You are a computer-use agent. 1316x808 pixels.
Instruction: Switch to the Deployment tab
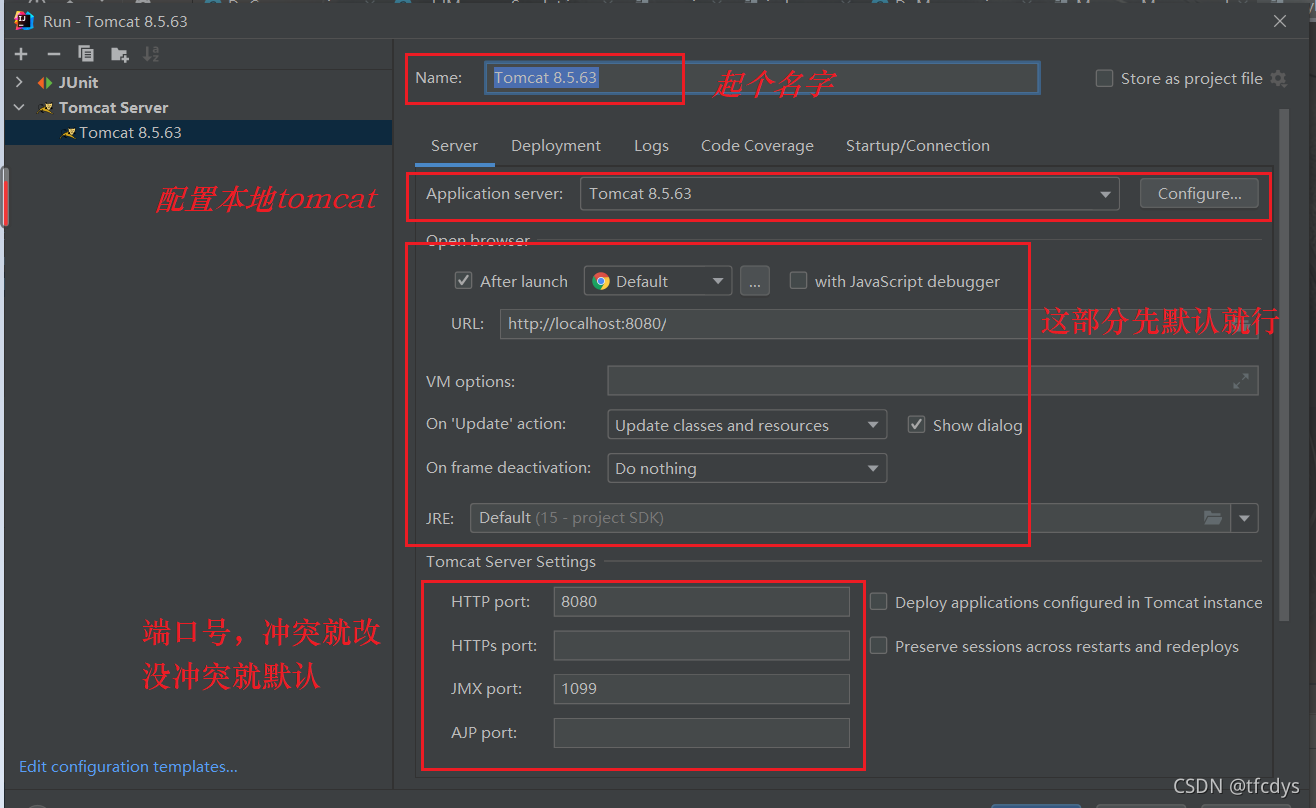[x=556, y=146]
